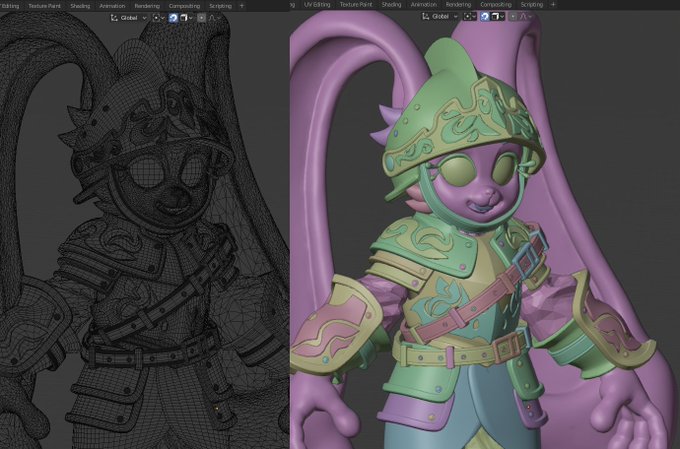Toggle snapping magnet in left wireframe window

click(173, 18)
